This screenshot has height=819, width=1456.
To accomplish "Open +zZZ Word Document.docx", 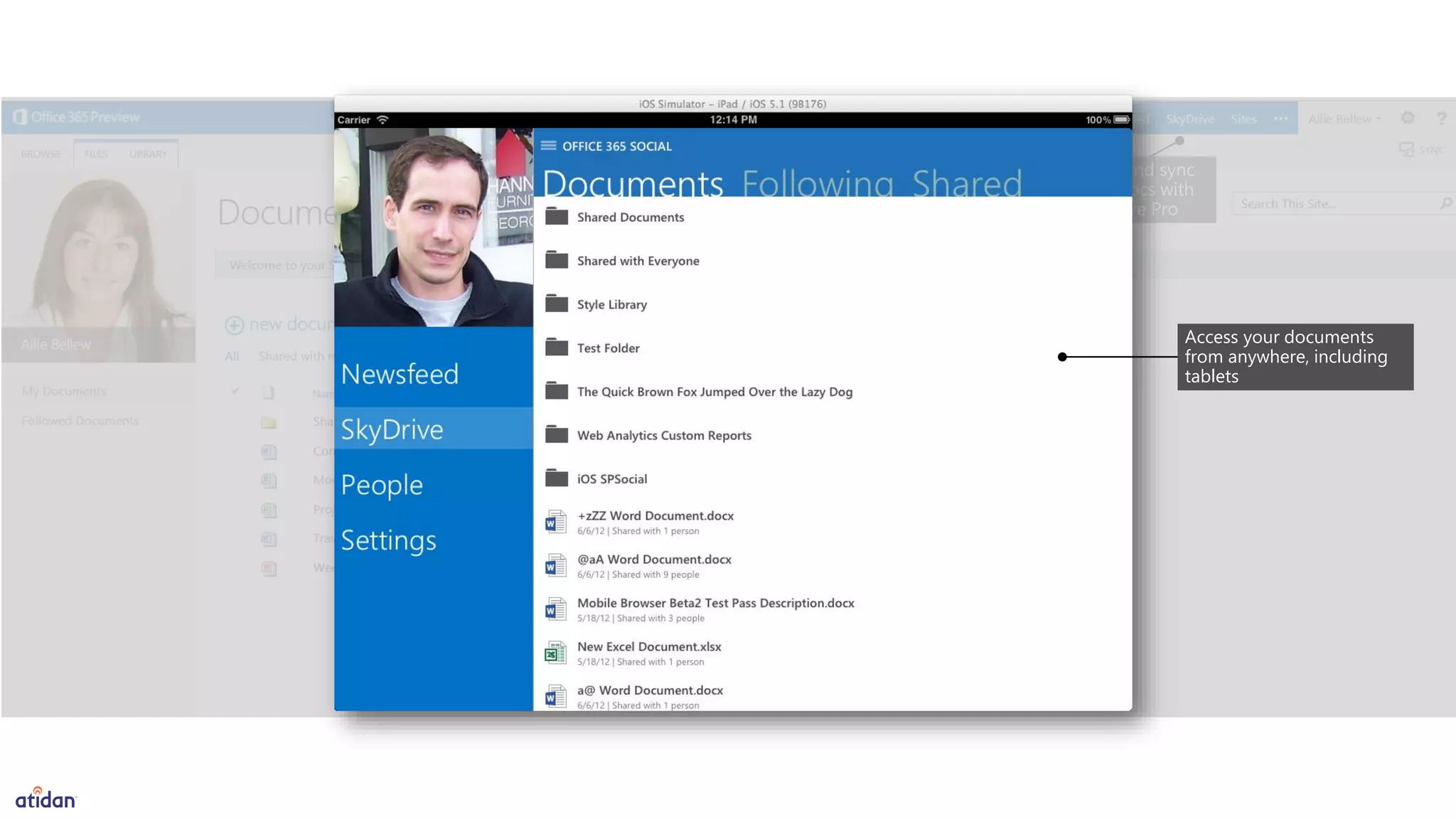I will pyautogui.click(x=655, y=515).
